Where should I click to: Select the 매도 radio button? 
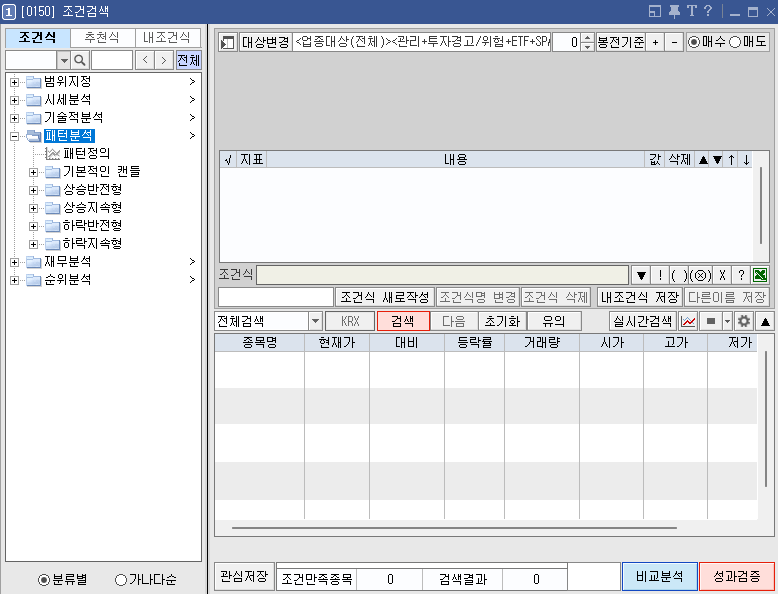(735, 43)
